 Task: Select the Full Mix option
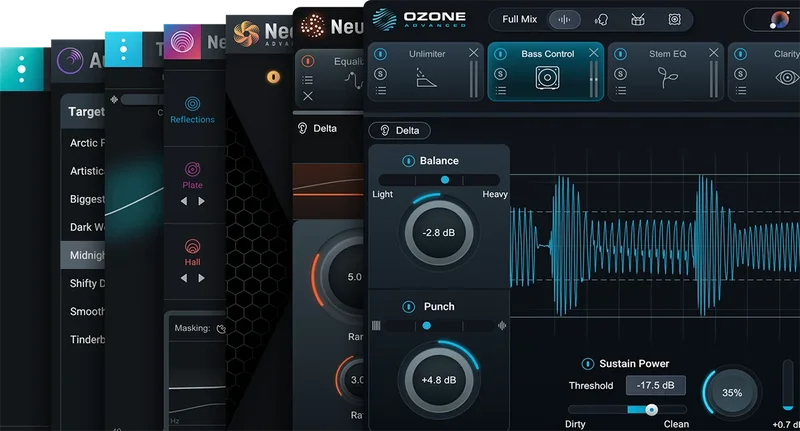click(519, 19)
